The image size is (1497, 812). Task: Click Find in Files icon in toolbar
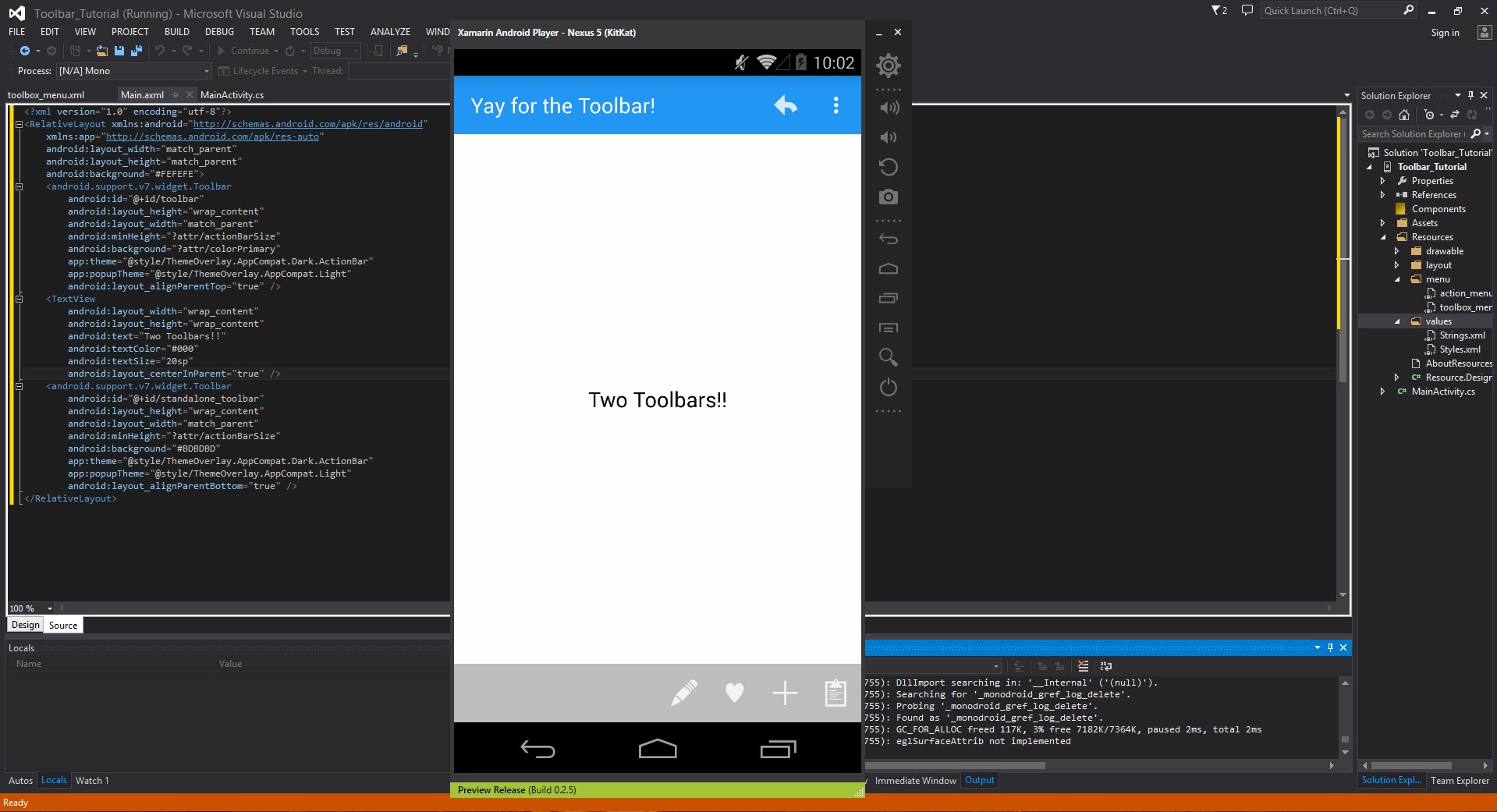coord(402,51)
